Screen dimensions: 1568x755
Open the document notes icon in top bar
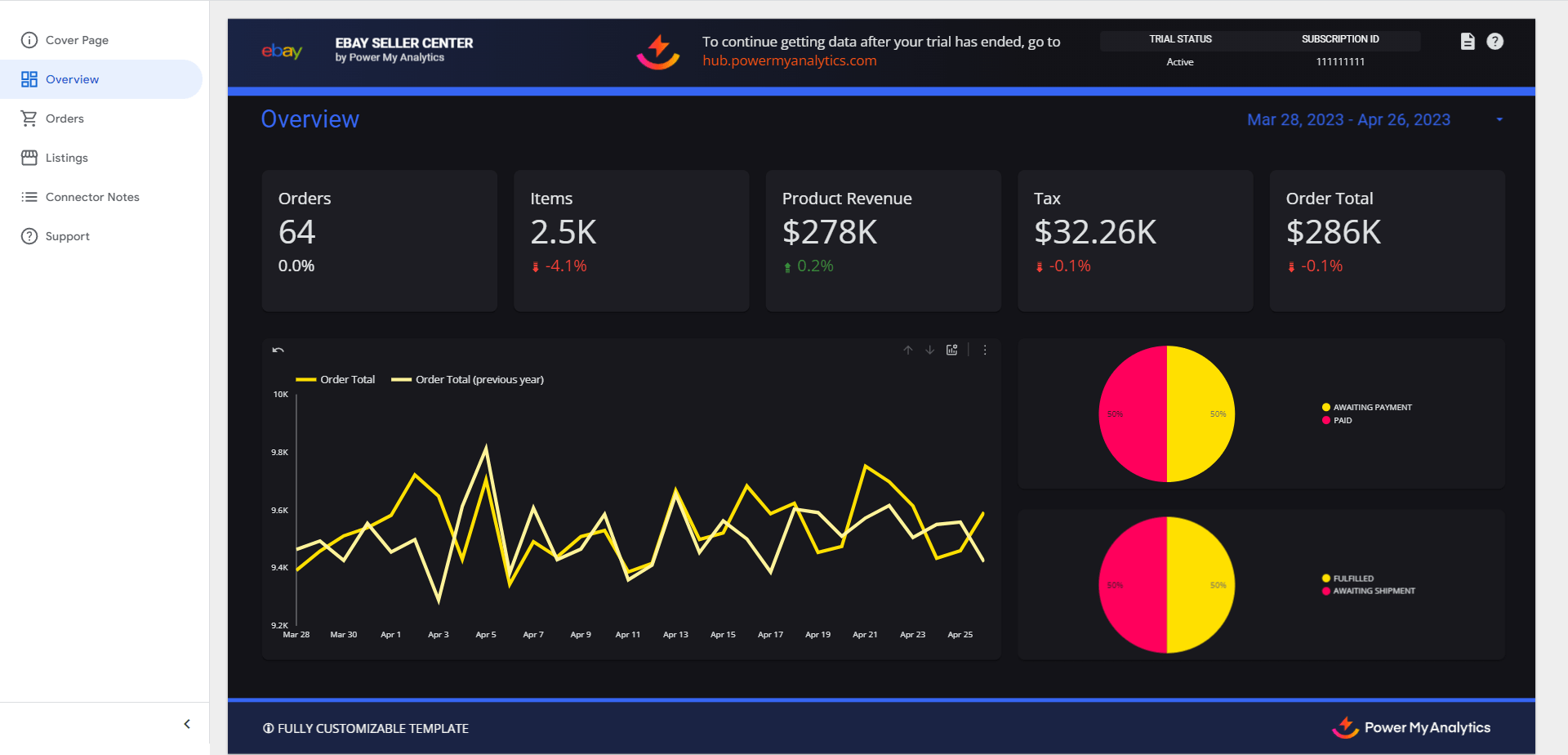(x=1467, y=41)
